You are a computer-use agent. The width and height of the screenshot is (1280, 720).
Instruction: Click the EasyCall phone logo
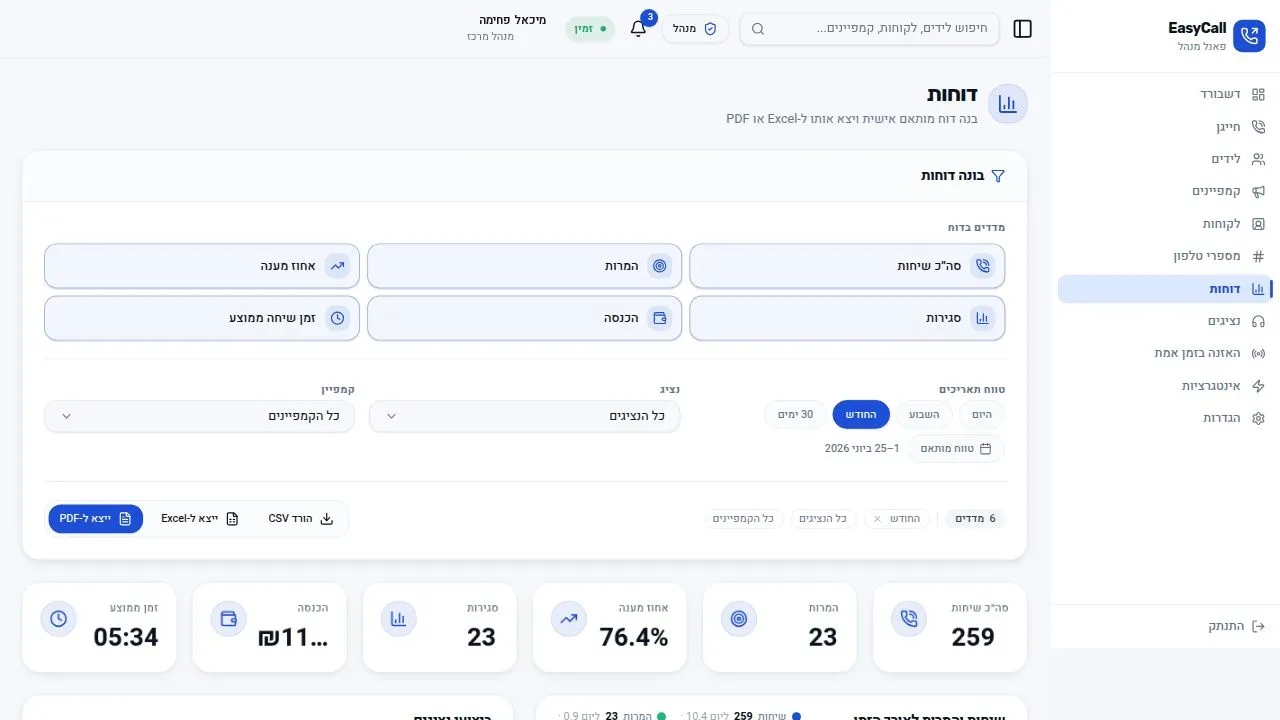pyautogui.click(x=1249, y=36)
